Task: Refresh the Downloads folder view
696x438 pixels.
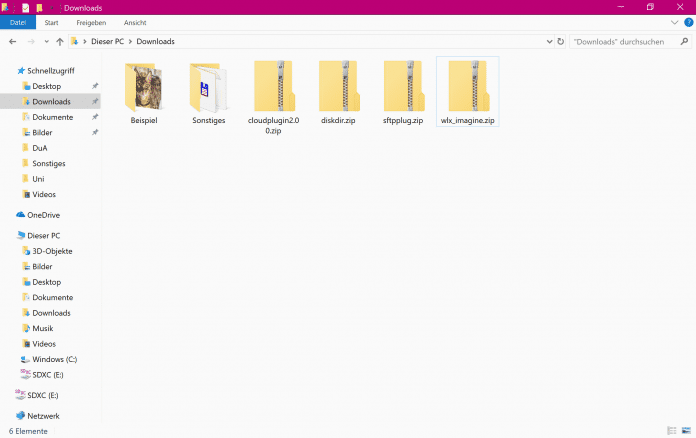Action: tap(560, 41)
